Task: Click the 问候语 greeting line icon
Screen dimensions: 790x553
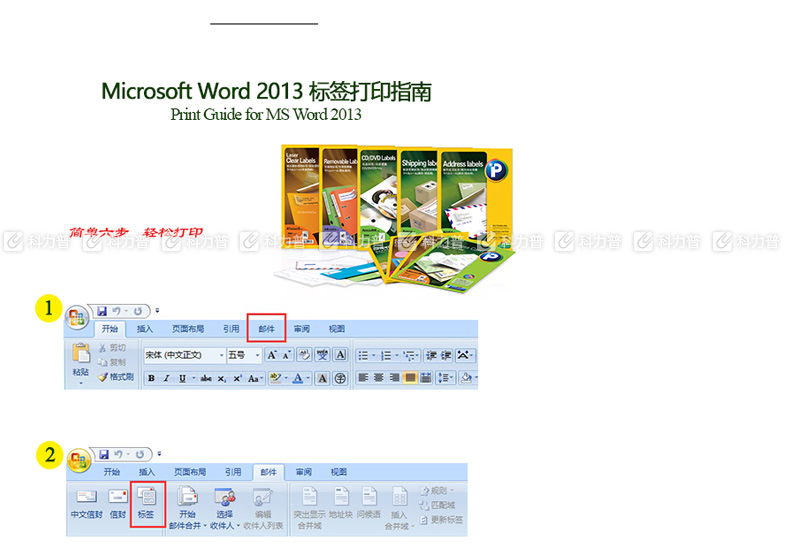Action: tap(369, 496)
